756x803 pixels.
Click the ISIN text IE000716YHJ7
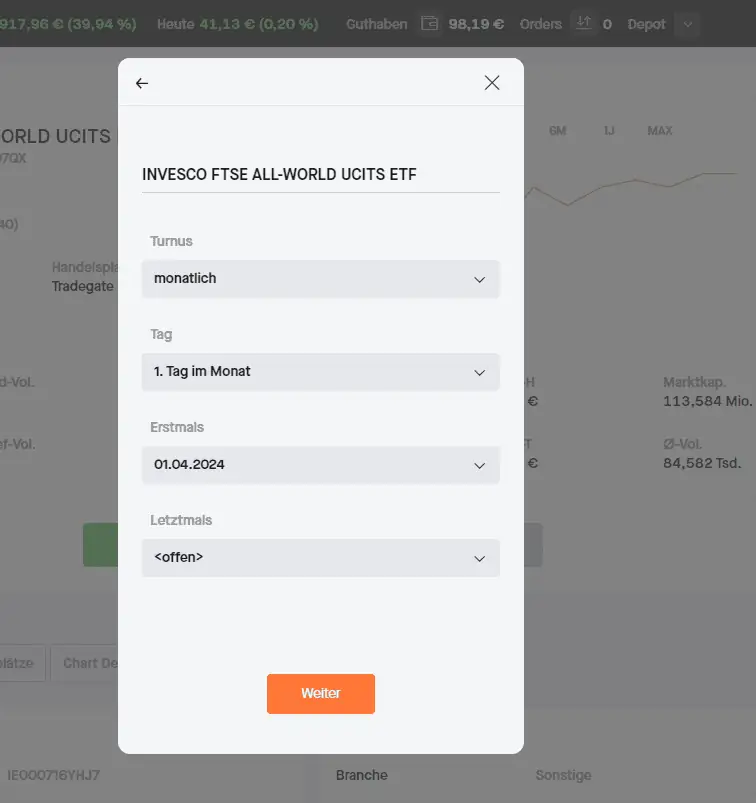point(53,775)
